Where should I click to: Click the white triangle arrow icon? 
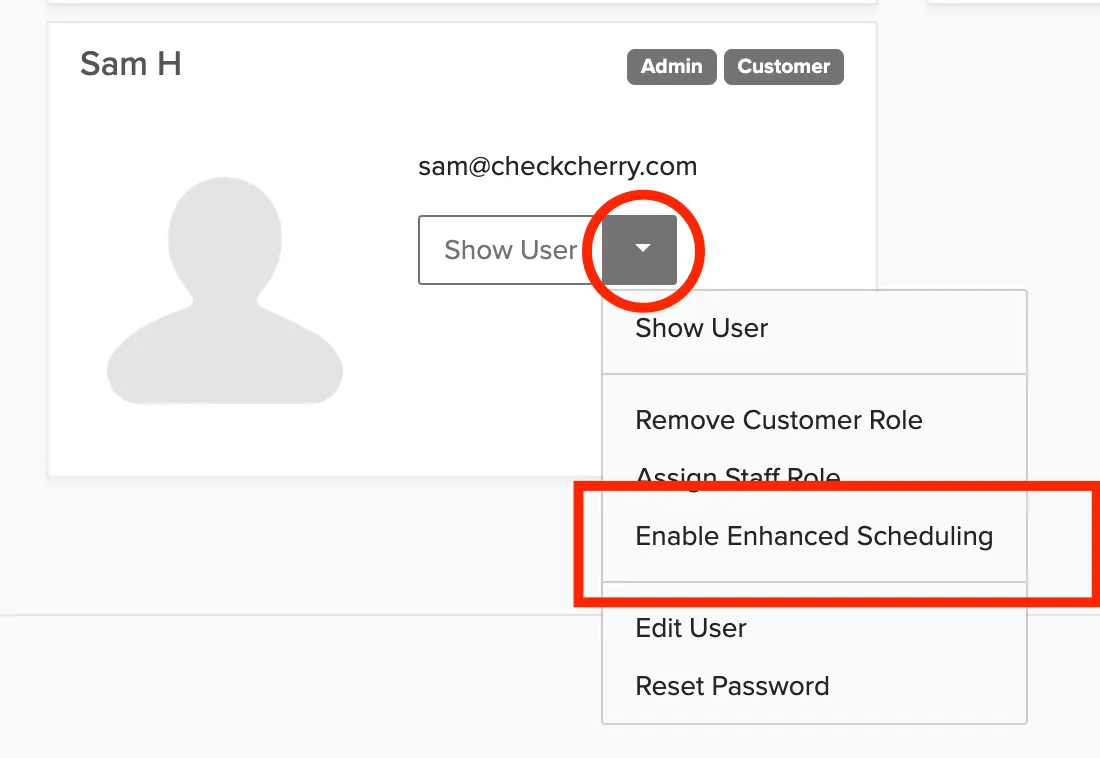point(643,248)
